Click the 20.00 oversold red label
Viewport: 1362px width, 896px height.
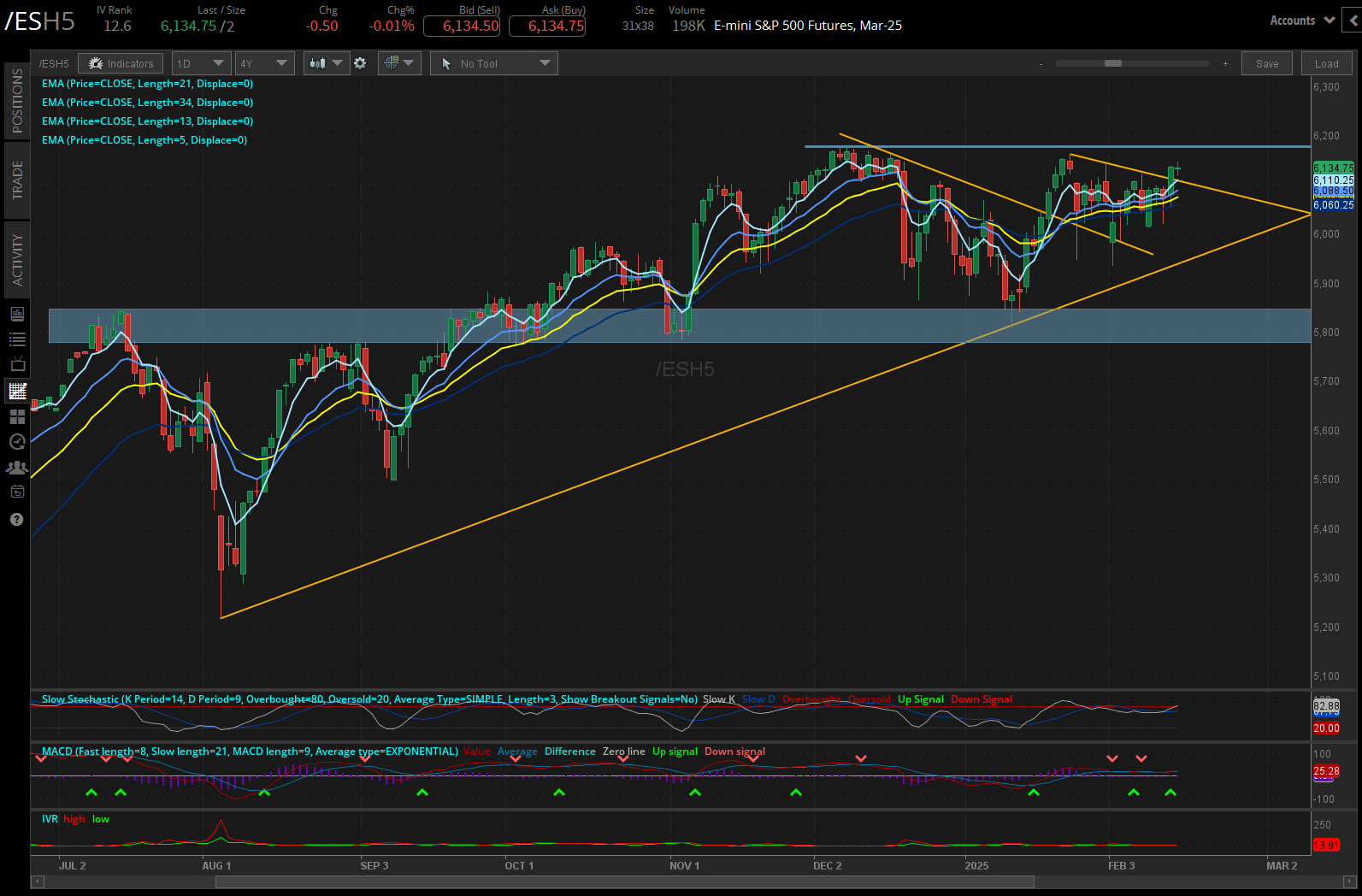click(1326, 728)
